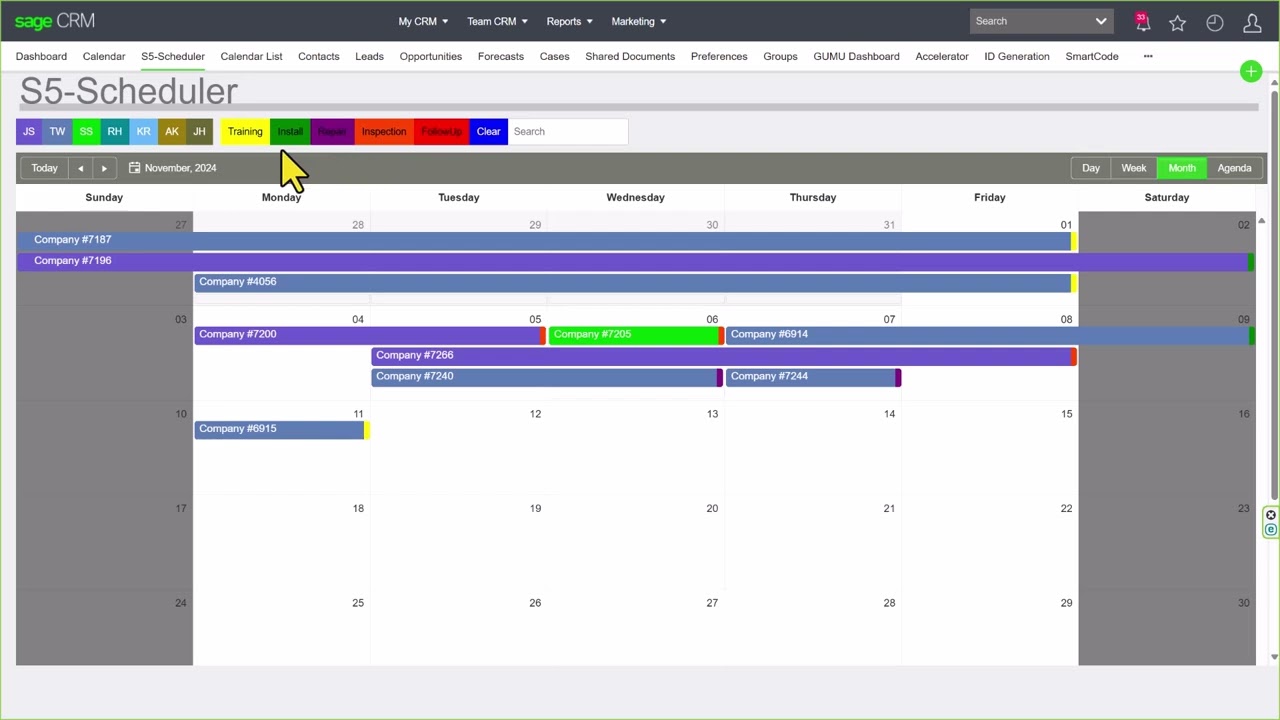The width and height of the screenshot is (1280, 720).
Task: Toggle the KR user filter
Action: point(143,131)
